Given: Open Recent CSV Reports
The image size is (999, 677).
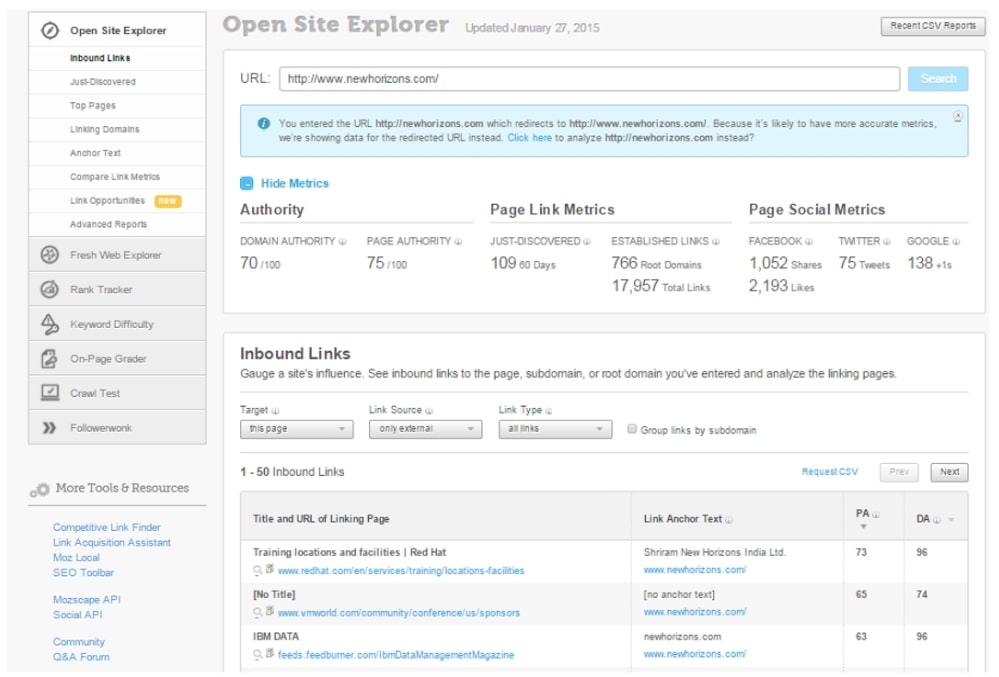Looking at the screenshot, I should (933, 26).
